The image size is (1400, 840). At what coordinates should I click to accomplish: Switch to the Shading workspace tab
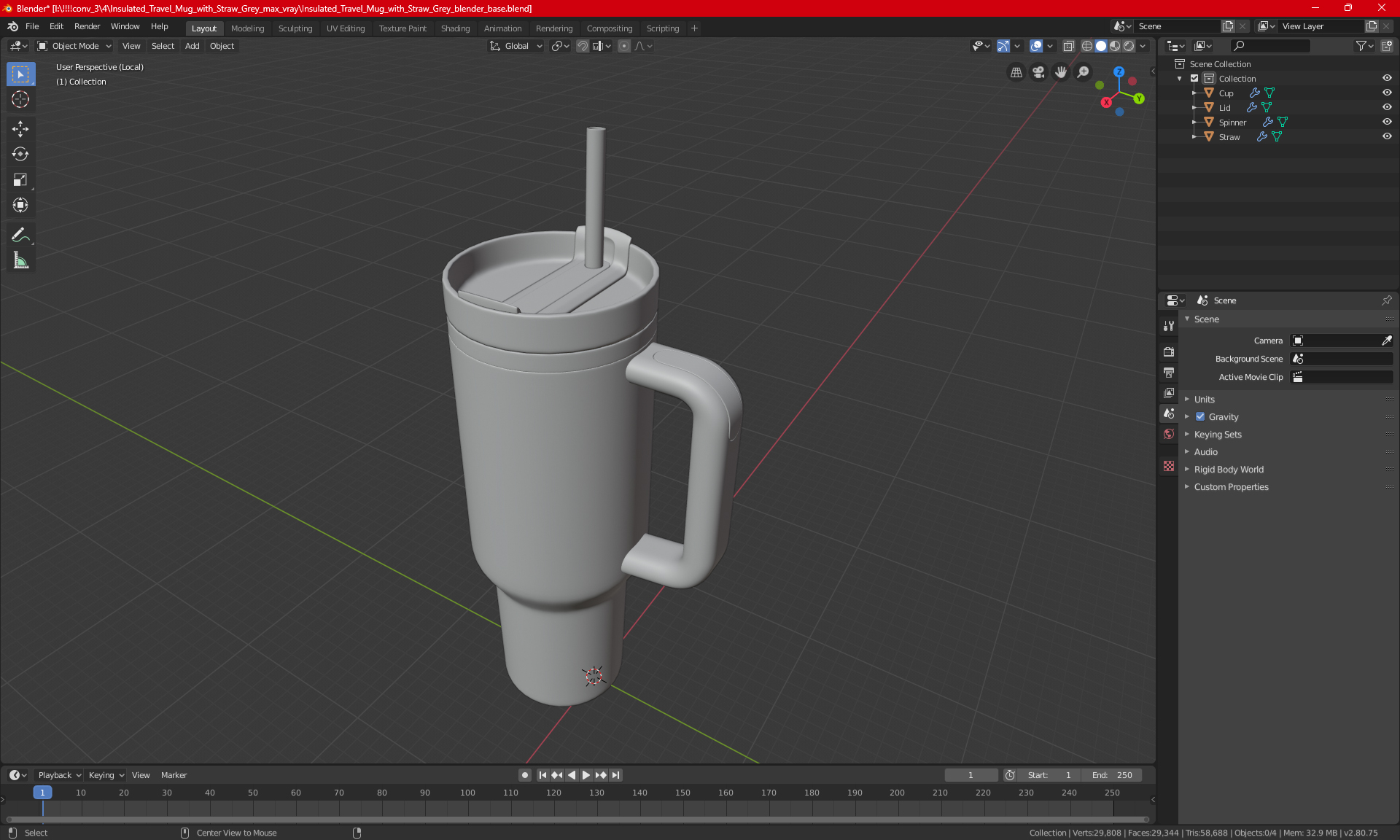click(x=455, y=28)
